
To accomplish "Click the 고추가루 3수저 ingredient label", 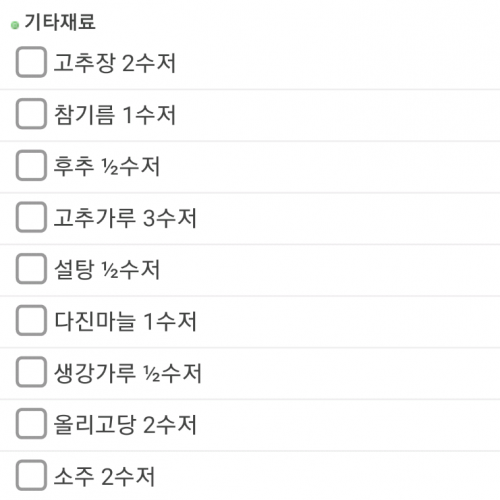I will (125, 218).
